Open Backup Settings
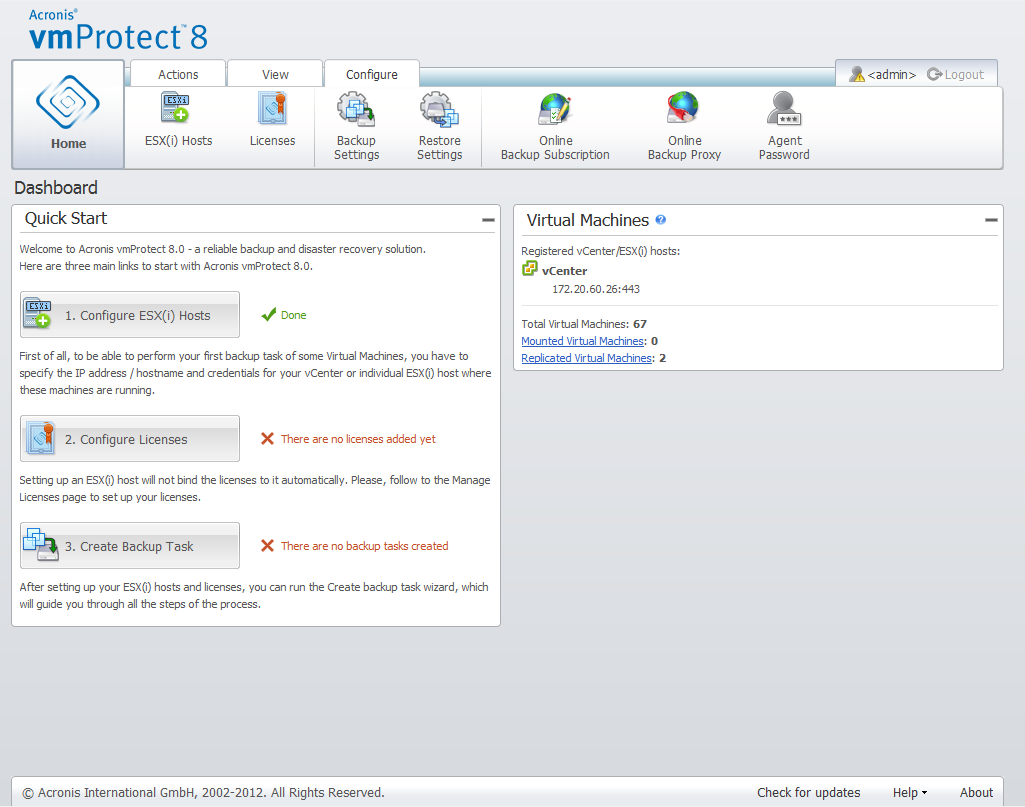The width and height of the screenshot is (1025, 807). [356, 127]
